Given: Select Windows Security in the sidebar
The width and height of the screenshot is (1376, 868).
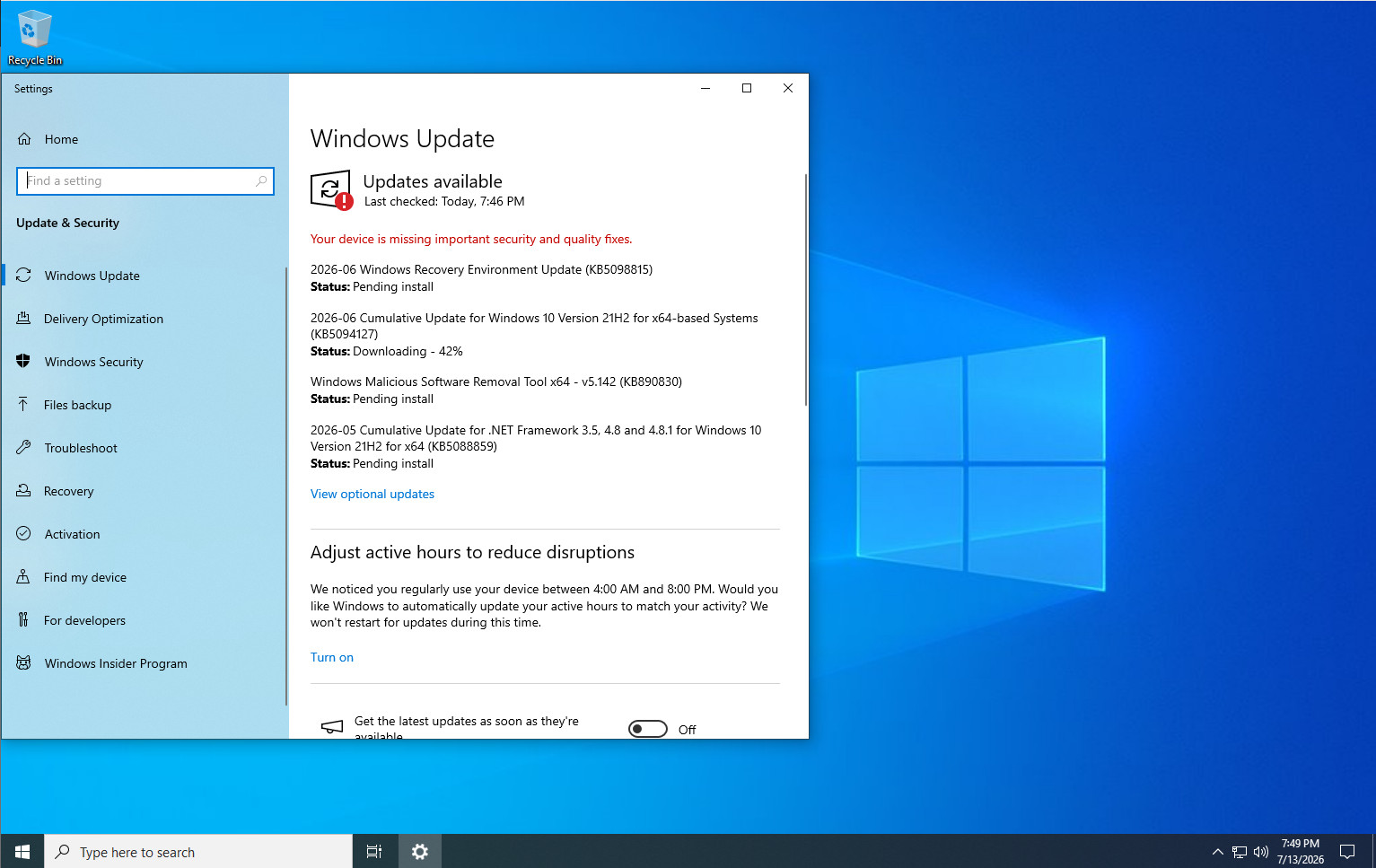Looking at the screenshot, I should pos(144,362).
